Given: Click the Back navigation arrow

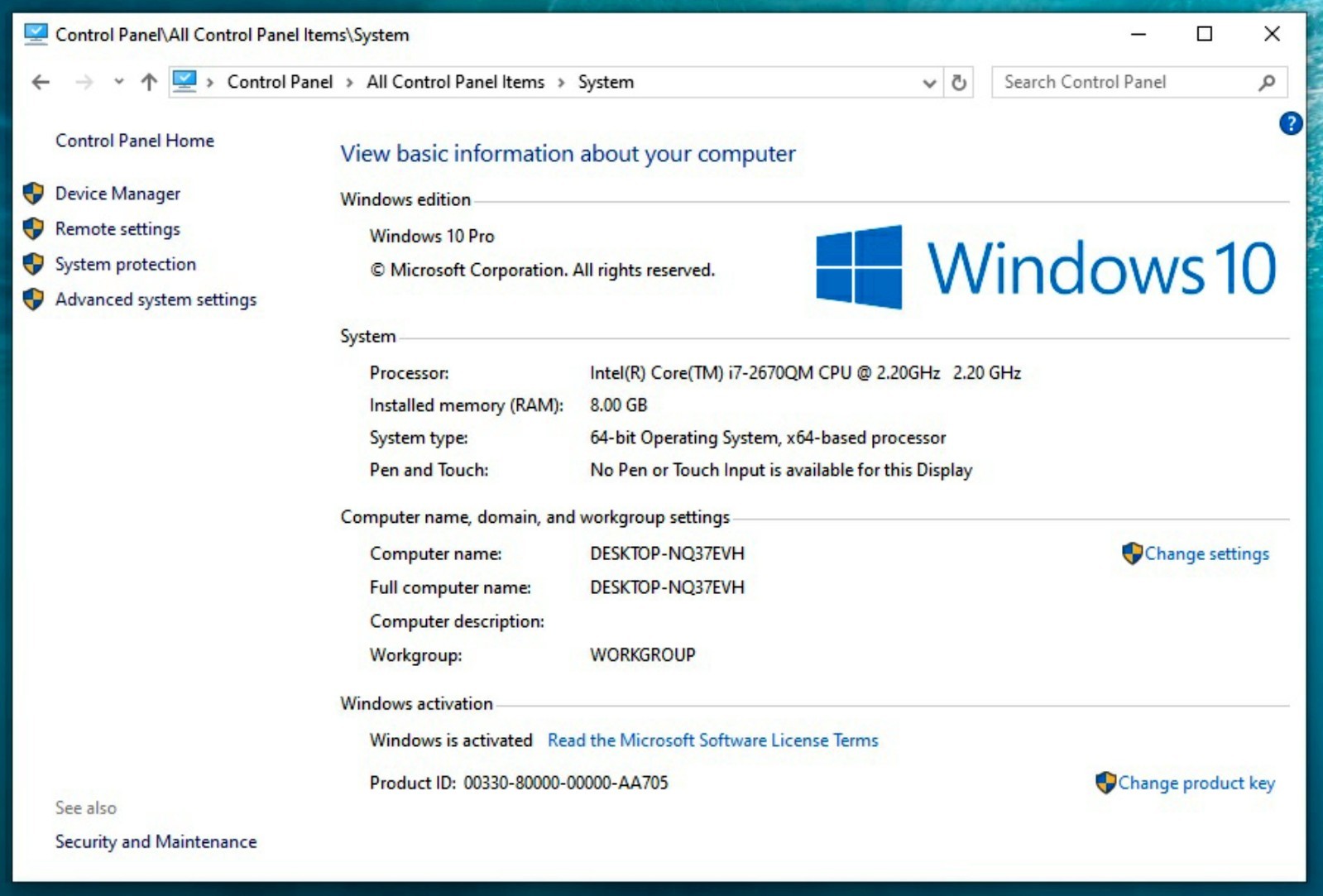Looking at the screenshot, I should pyautogui.click(x=41, y=82).
